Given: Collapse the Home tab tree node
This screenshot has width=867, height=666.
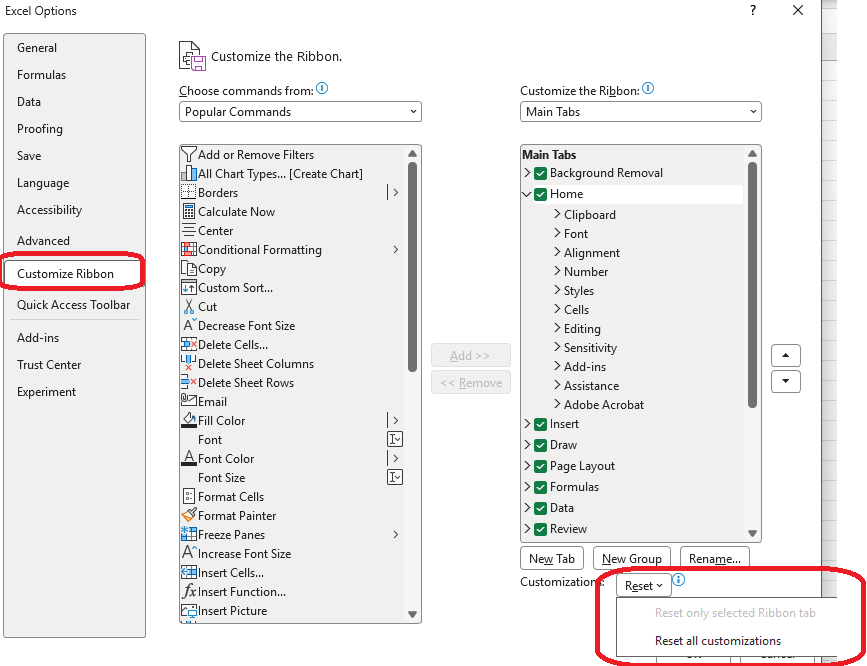Looking at the screenshot, I should (x=527, y=194).
